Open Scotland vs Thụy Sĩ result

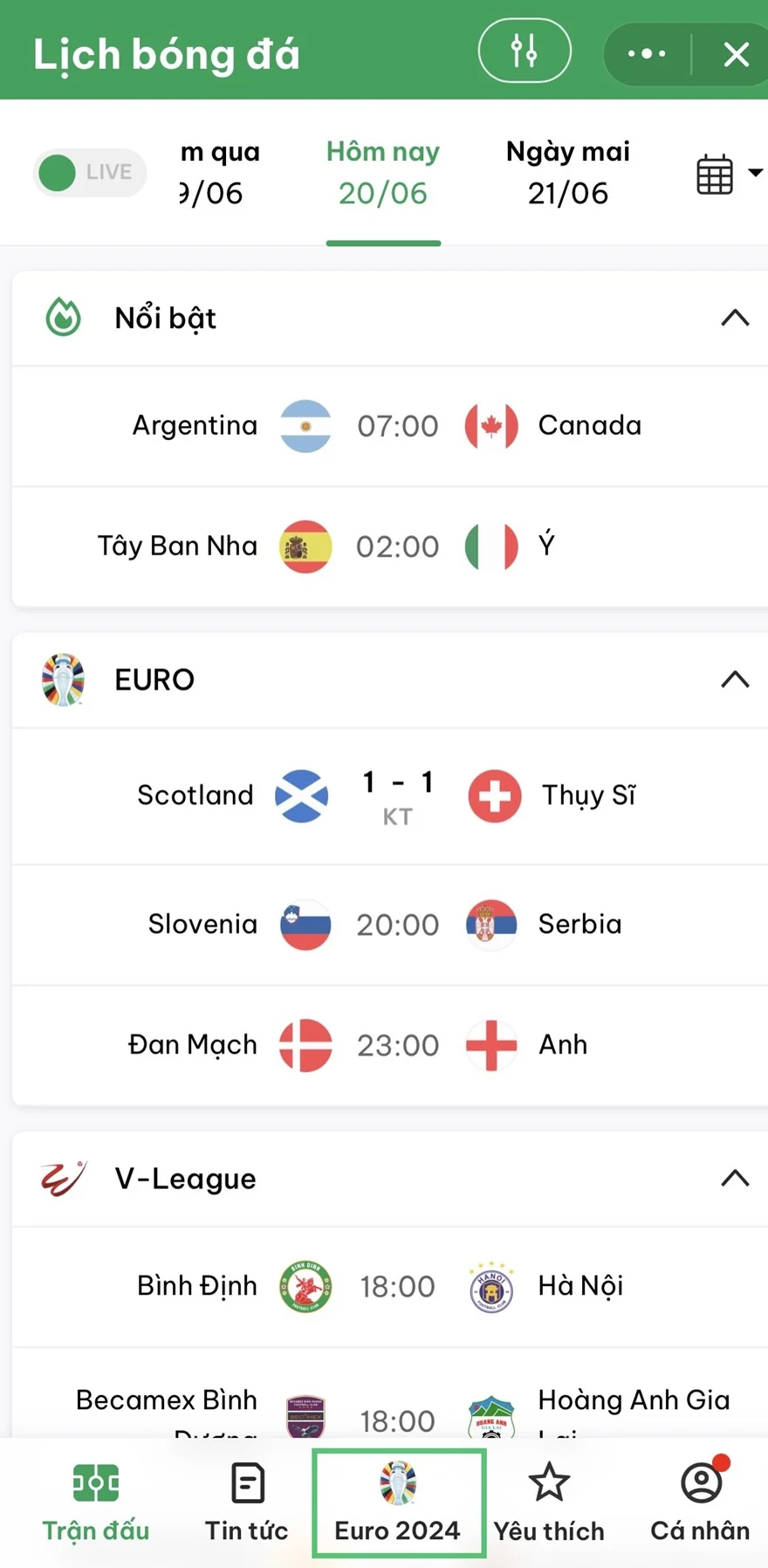point(389,795)
